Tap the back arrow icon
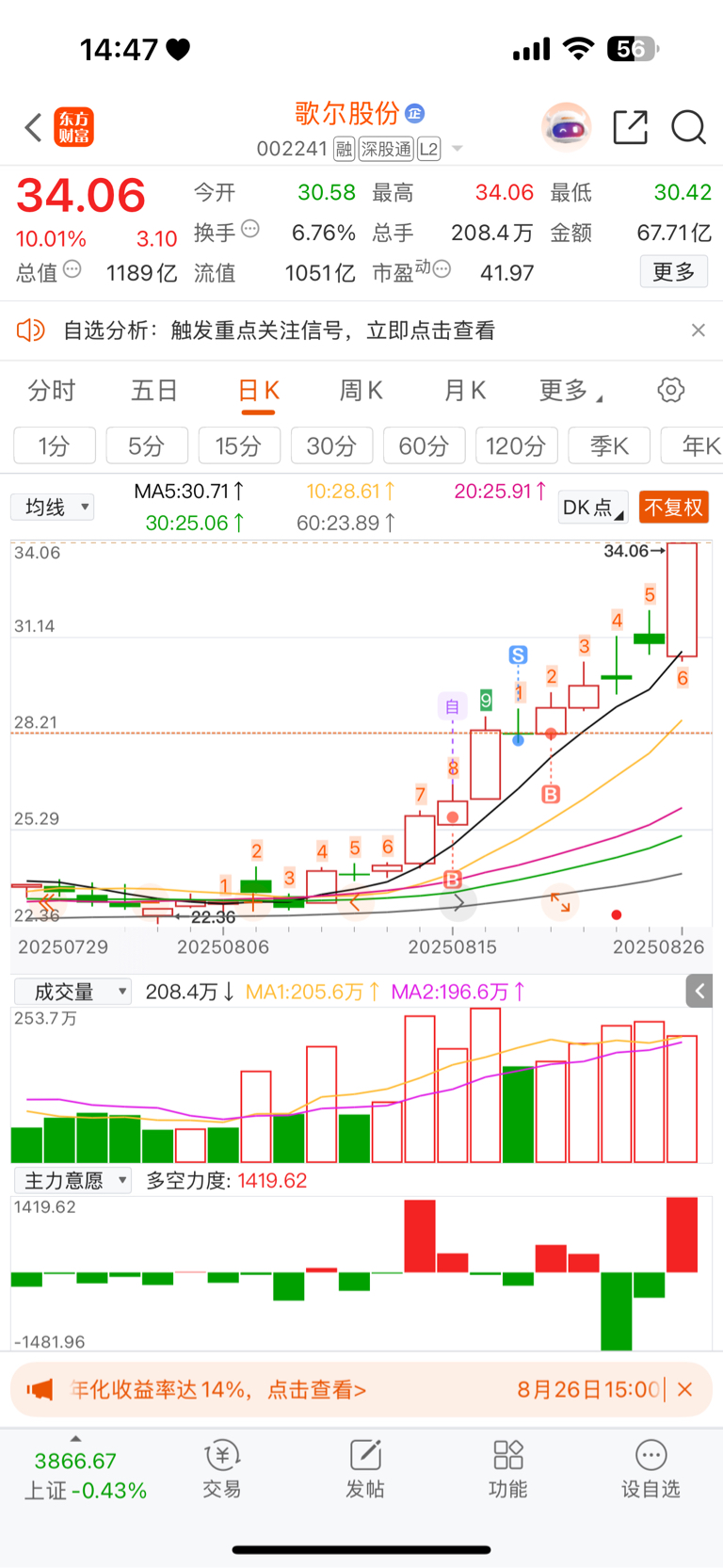723x1568 pixels. tap(34, 127)
